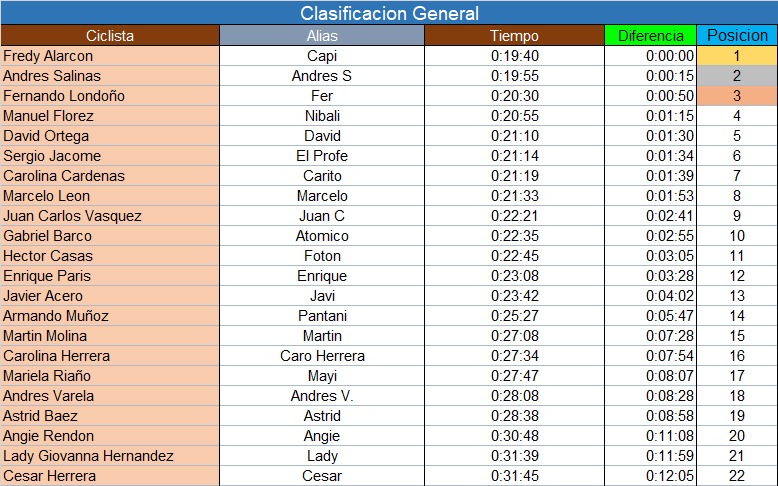Click the position 22 cell
This screenshot has height=486, width=778.
pyautogui.click(x=737, y=476)
